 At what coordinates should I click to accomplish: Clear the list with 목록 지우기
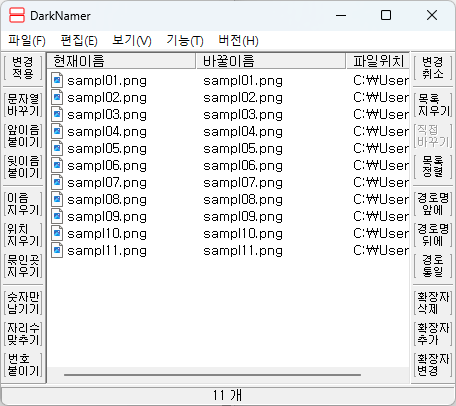pos(433,105)
